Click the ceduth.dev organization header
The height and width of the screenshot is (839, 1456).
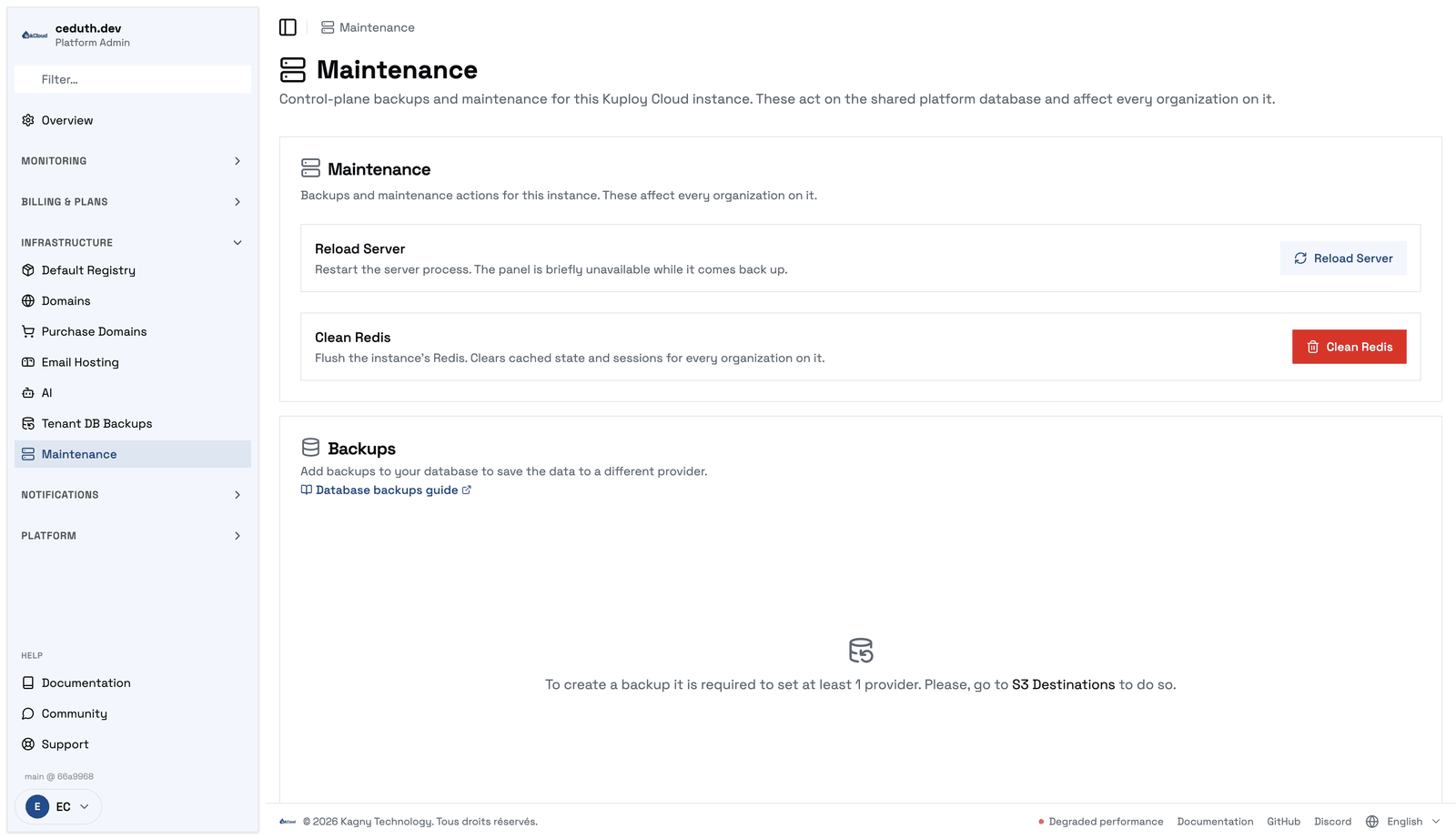133,35
